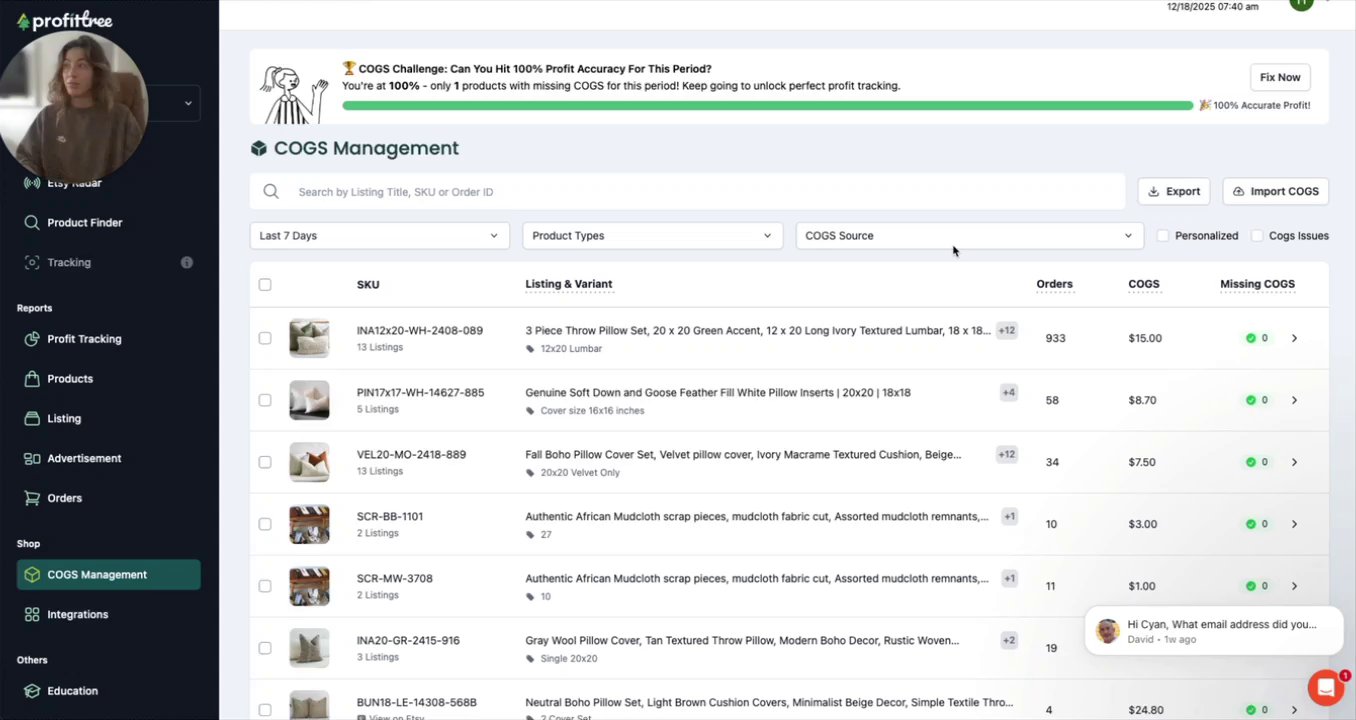
Task: Select the INA20-GR-2415-916 row checkbox
Action: 265,648
